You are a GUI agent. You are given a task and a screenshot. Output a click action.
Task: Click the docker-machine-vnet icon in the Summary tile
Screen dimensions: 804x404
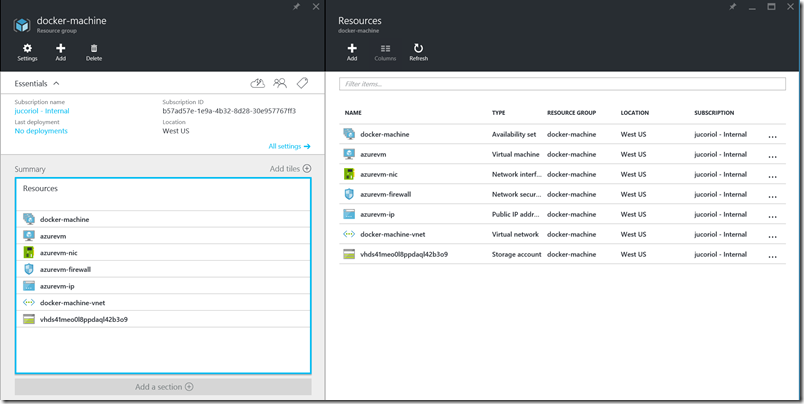[x=29, y=302]
